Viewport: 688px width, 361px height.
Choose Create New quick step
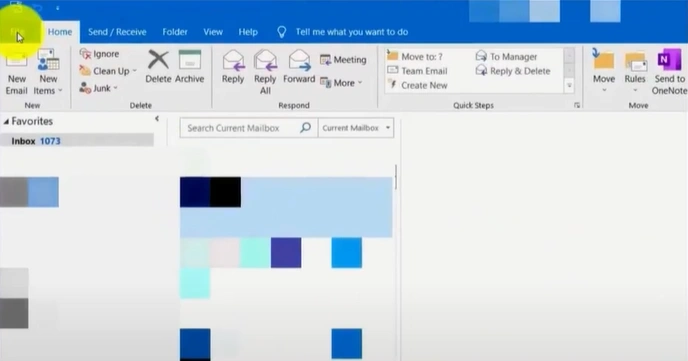[417, 86]
